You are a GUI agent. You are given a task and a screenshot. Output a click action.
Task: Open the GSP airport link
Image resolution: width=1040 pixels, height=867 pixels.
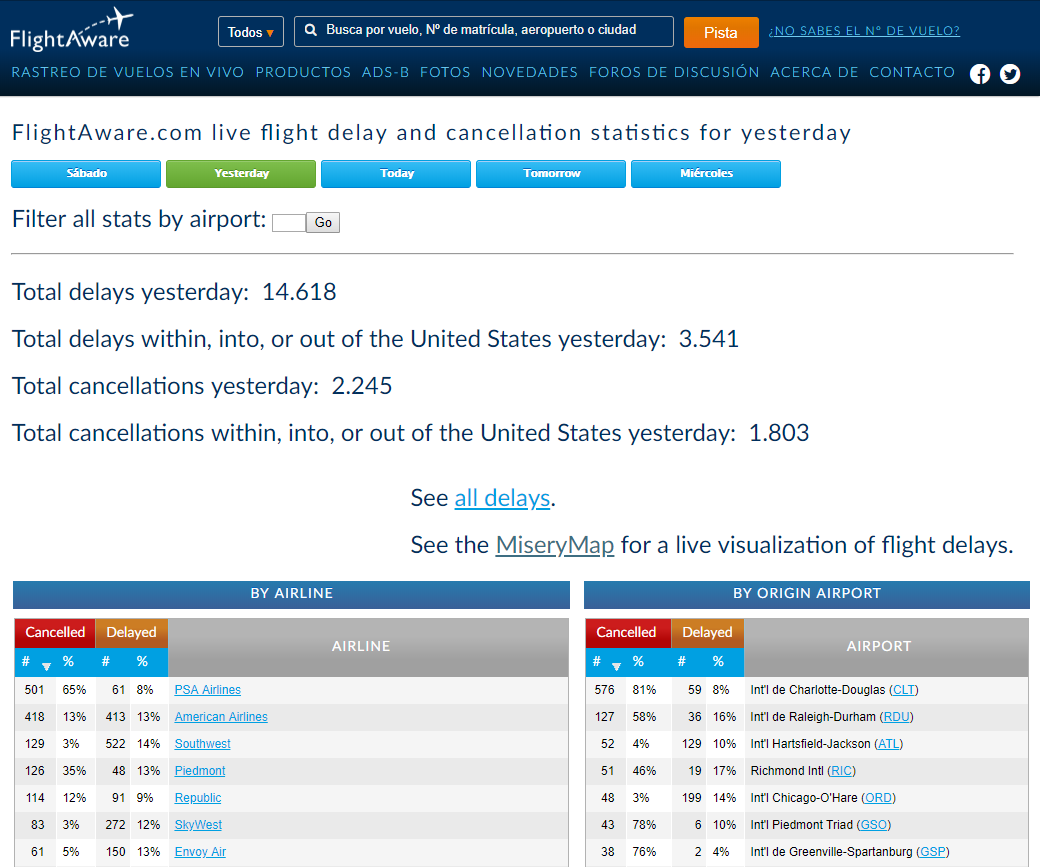(933, 852)
